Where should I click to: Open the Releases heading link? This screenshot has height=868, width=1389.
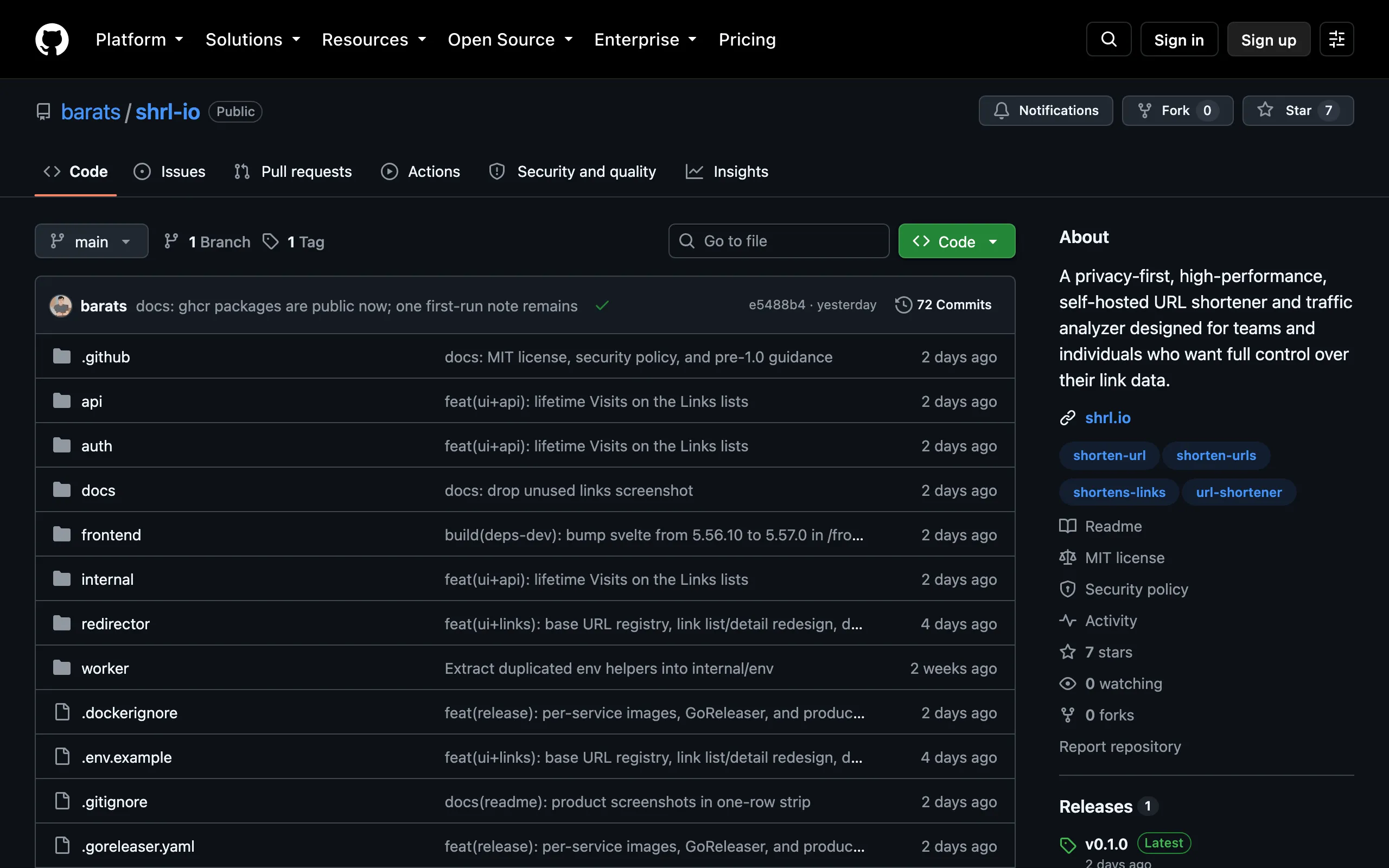1095,806
